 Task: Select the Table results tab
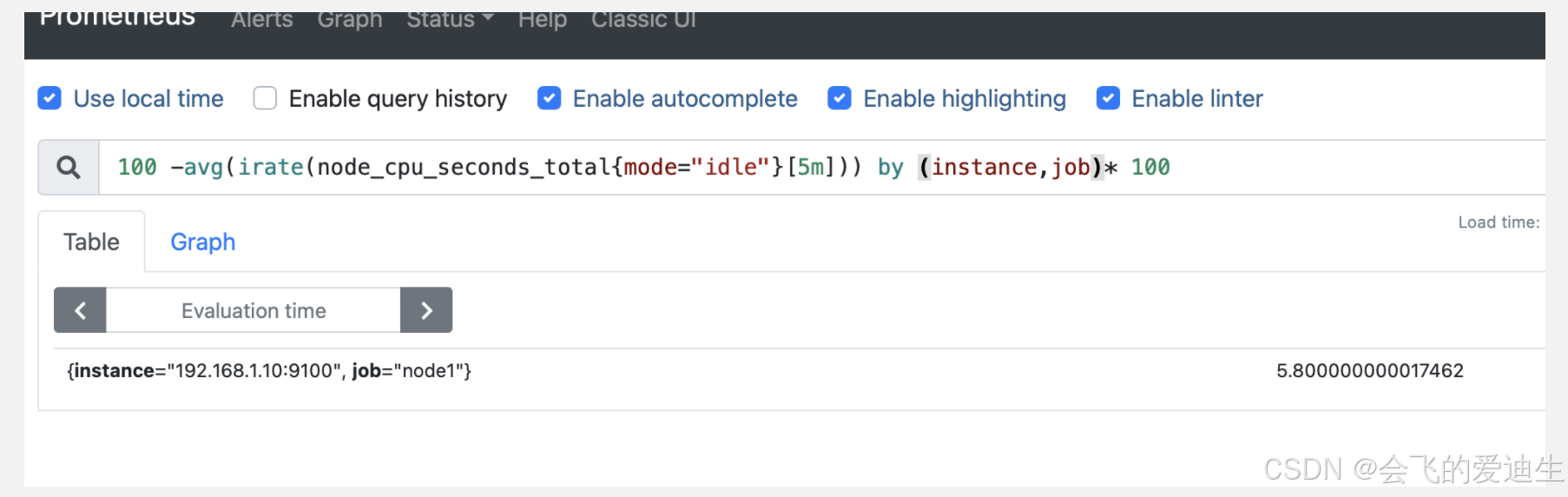91,242
